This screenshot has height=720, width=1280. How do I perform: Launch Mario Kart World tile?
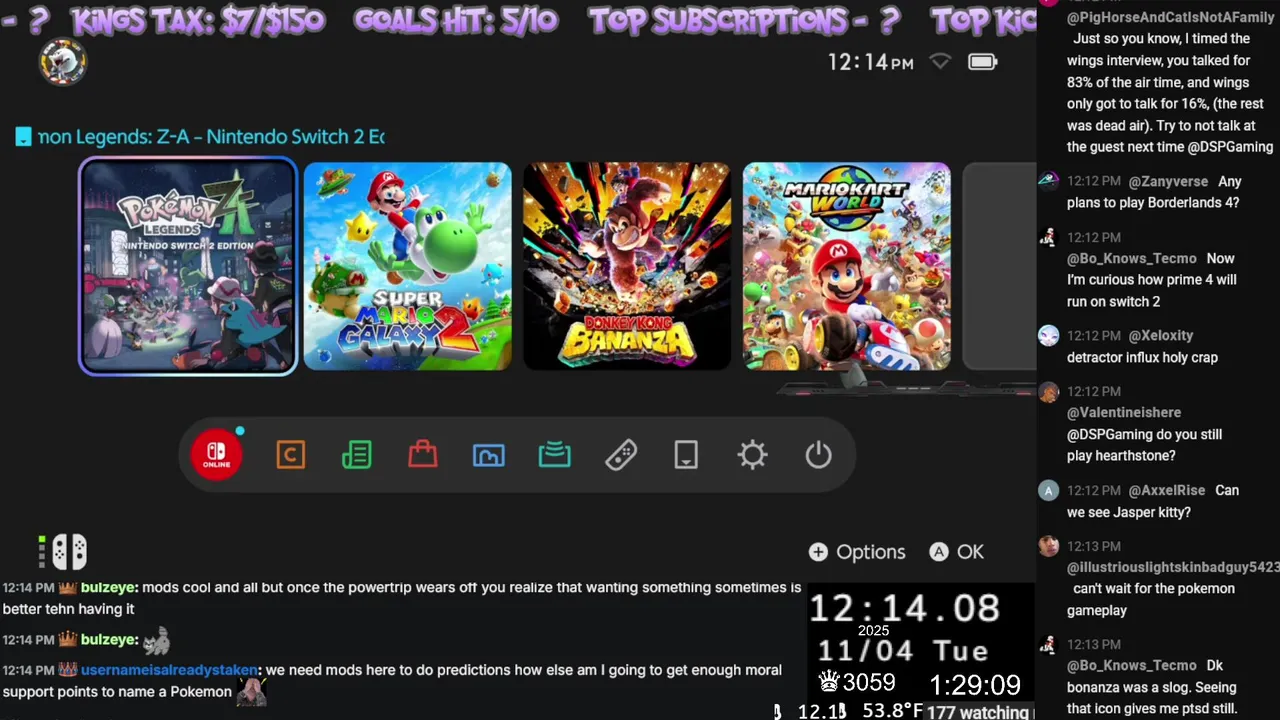coord(847,266)
